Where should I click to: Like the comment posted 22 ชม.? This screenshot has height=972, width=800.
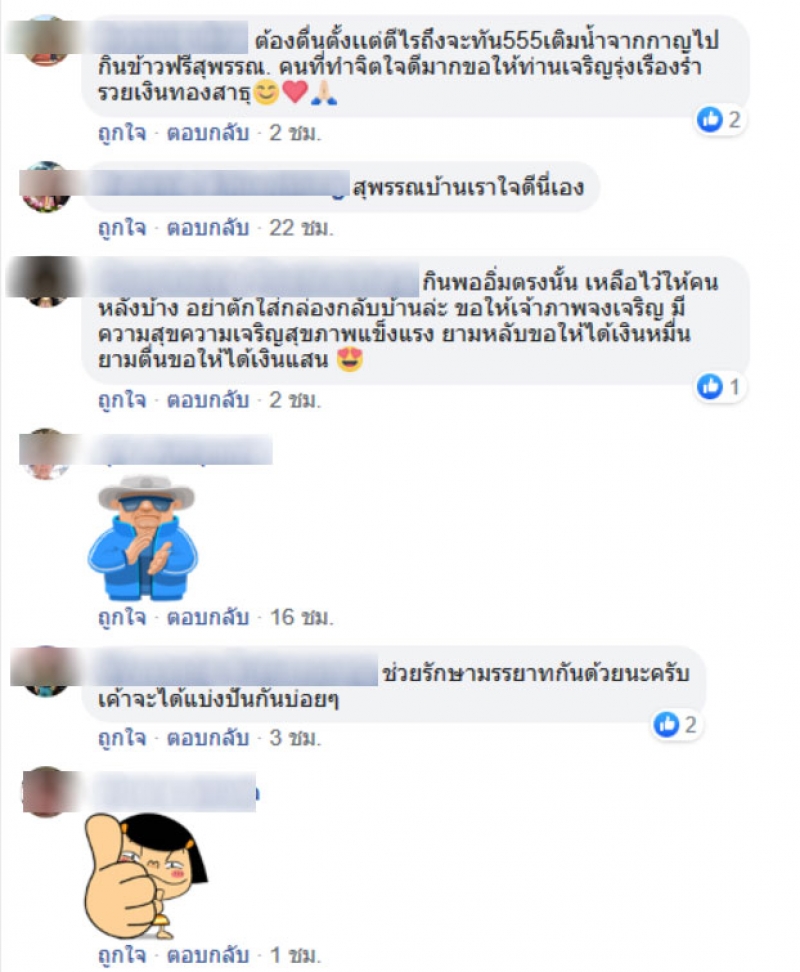[x=121, y=229]
